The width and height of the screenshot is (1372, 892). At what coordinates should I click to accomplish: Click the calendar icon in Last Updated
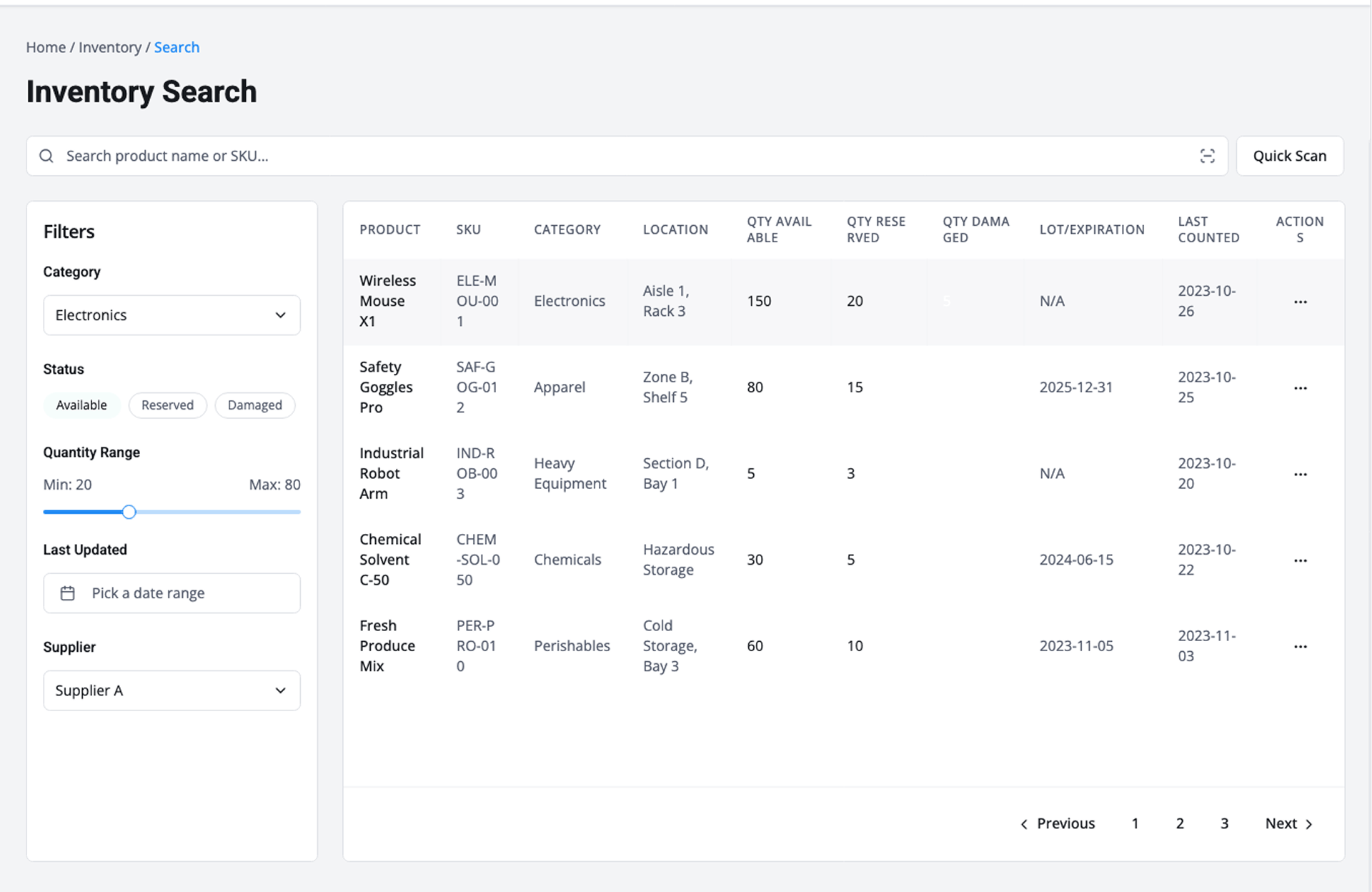point(68,593)
